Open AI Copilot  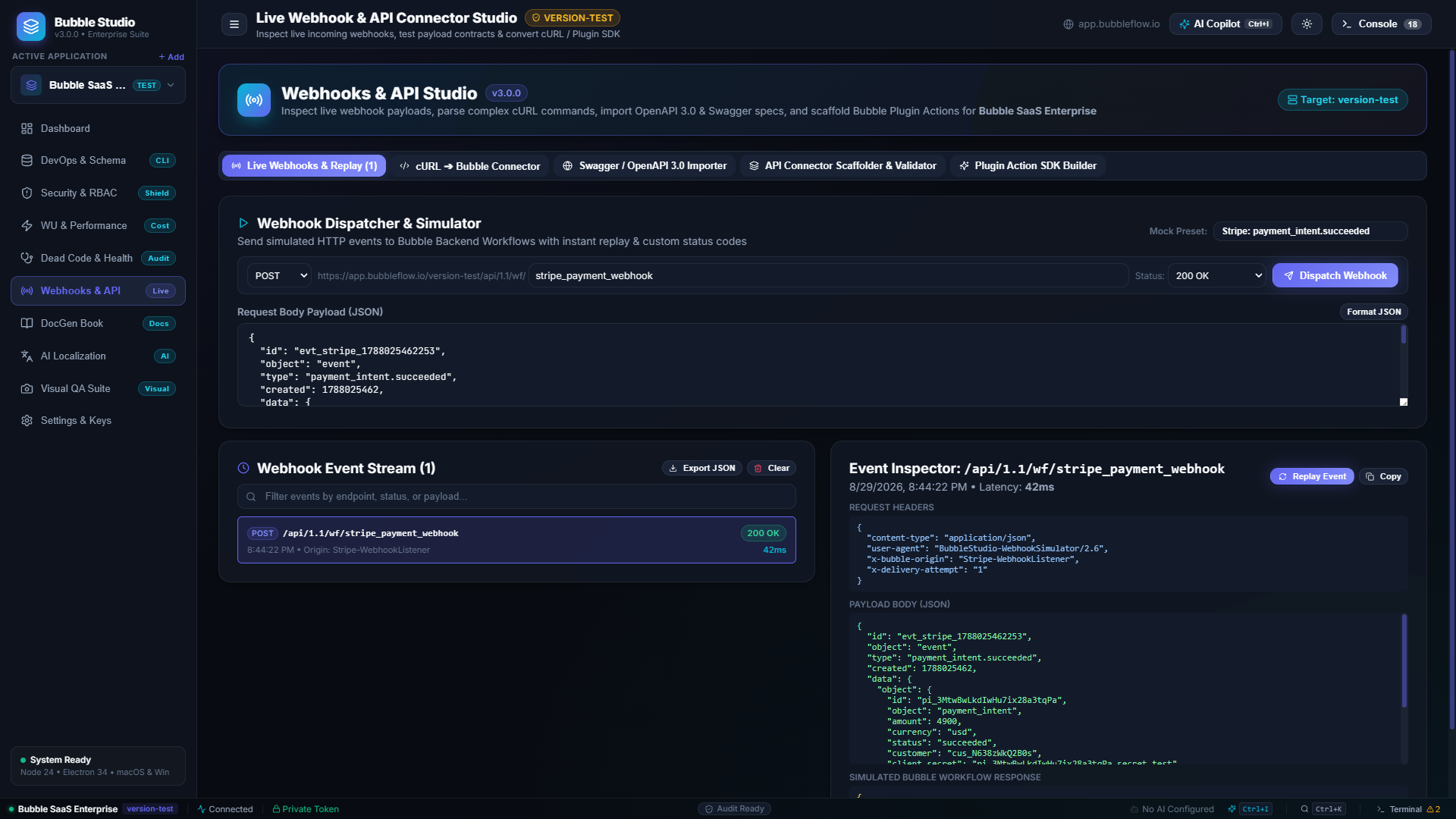tap(1225, 24)
